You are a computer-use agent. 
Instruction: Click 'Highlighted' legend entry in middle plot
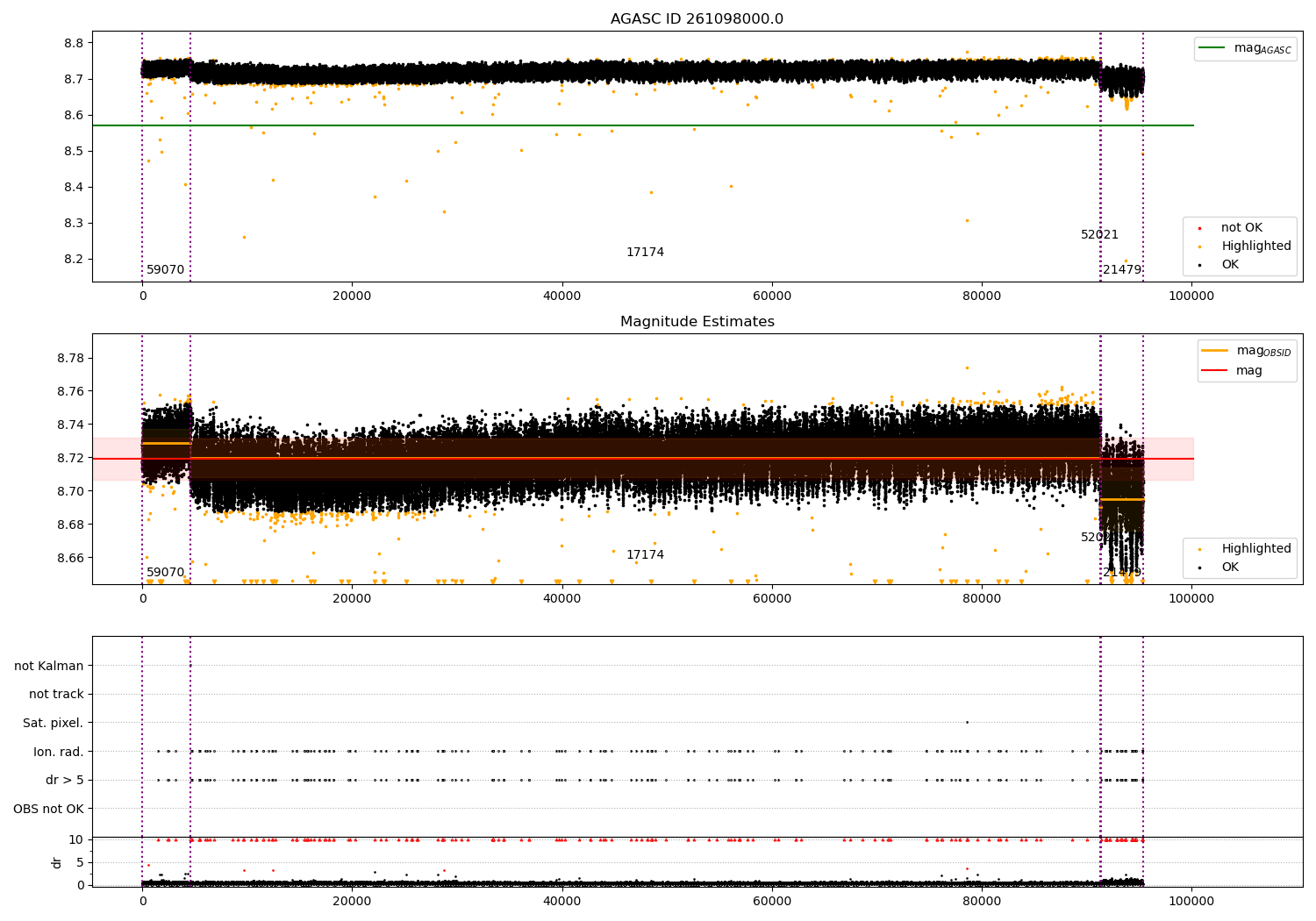[x=1244, y=549]
